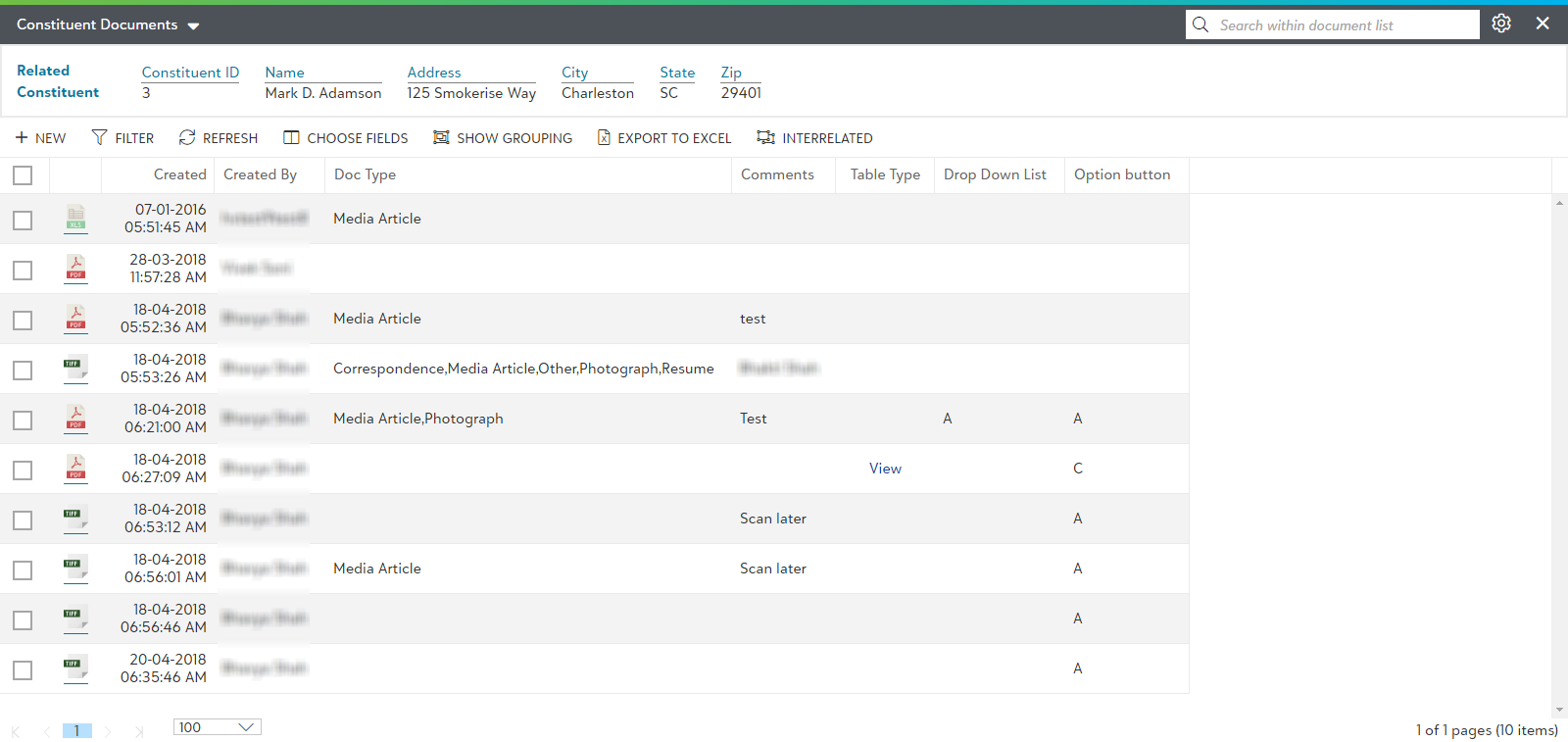
Task: Open the XLS file icon in first row
Action: pyautogui.click(x=75, y=219)
